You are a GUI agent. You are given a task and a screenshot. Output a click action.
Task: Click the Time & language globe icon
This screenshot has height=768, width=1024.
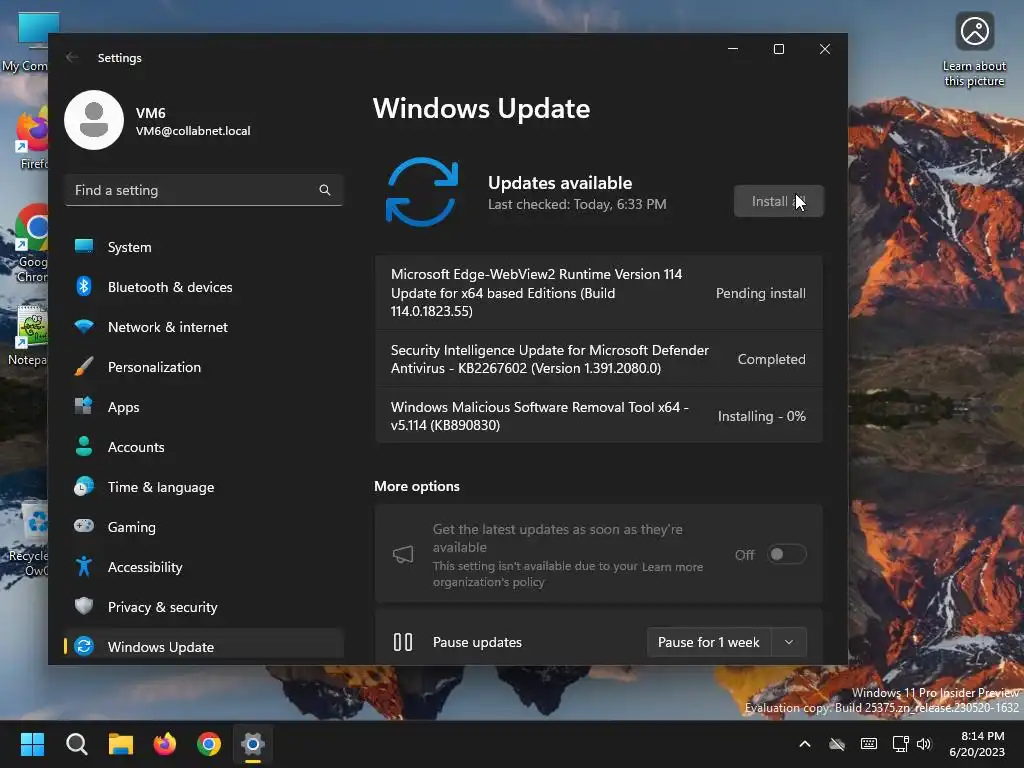pos(84,487)
